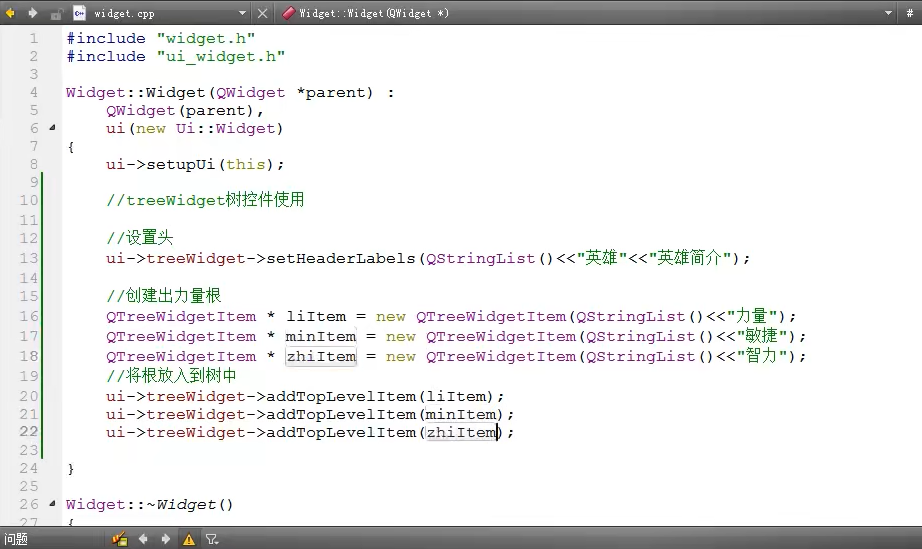Open the widget.cpp open-documents dropdown
This screenshot has height=549, width=922.
[x=242, y=13]
